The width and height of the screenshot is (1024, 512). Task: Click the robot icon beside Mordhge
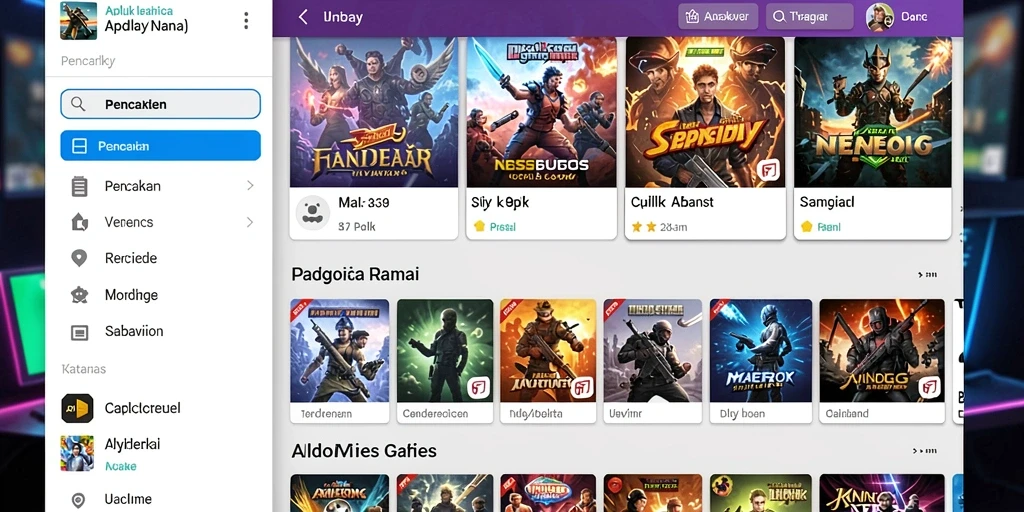point(79,295)
